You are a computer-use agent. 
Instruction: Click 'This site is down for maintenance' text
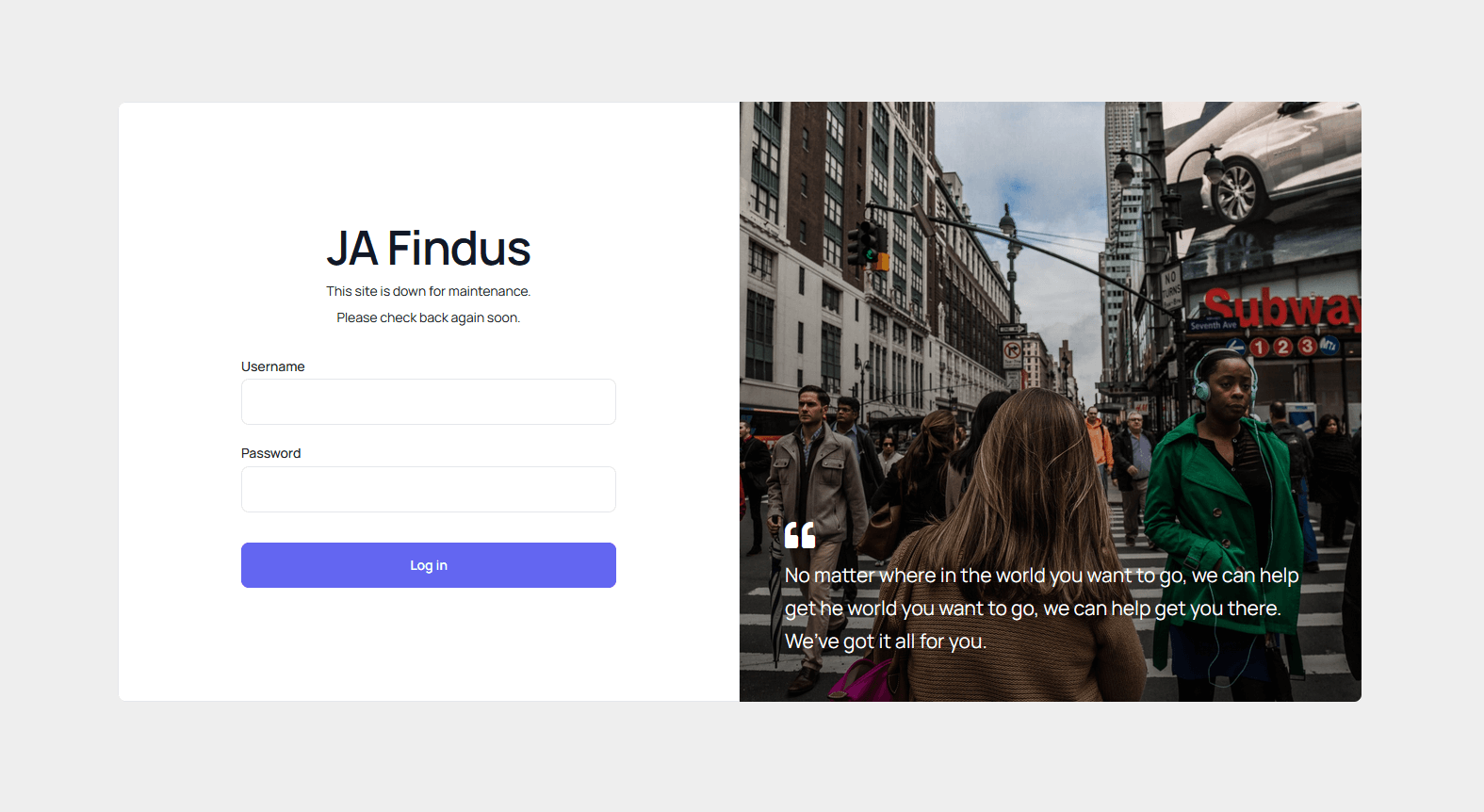[429, 291]
